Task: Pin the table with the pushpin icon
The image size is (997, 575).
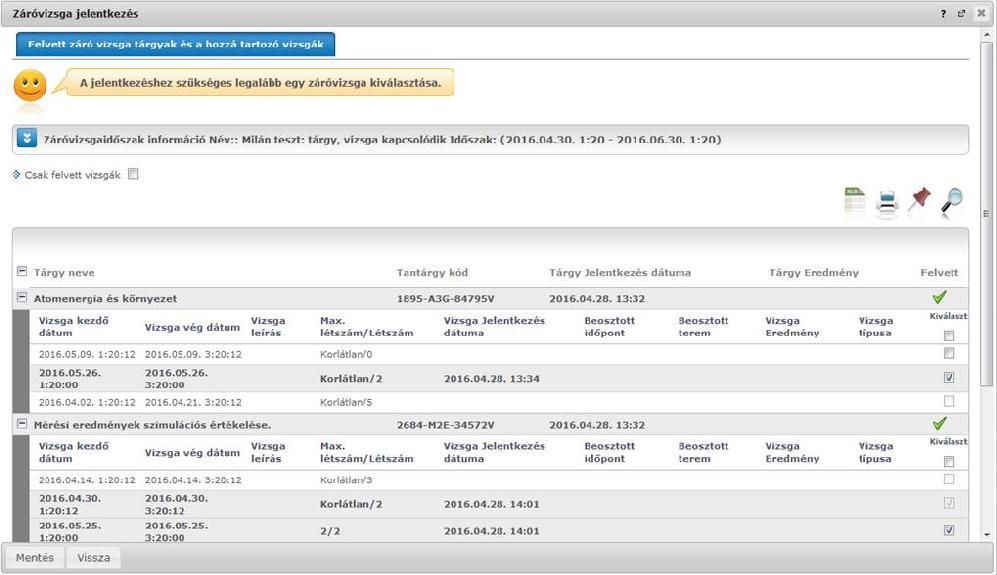Action: click(x=919, y=200)
